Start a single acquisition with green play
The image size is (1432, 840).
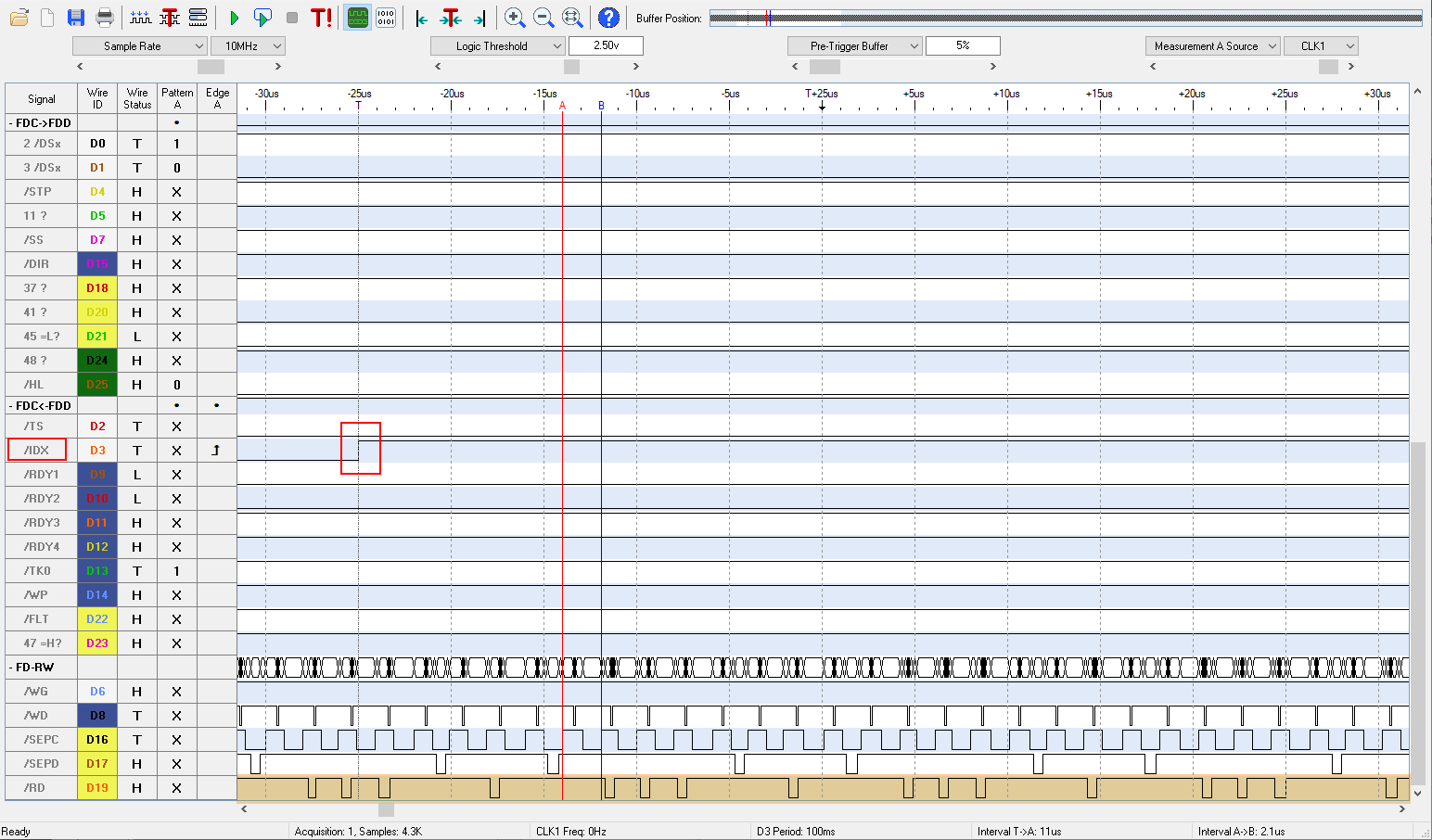(234, 18)
